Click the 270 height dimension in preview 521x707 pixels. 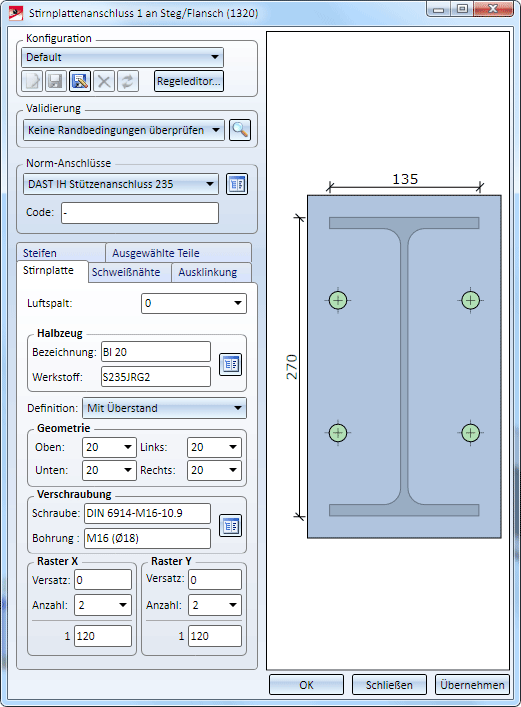(292, 367)
